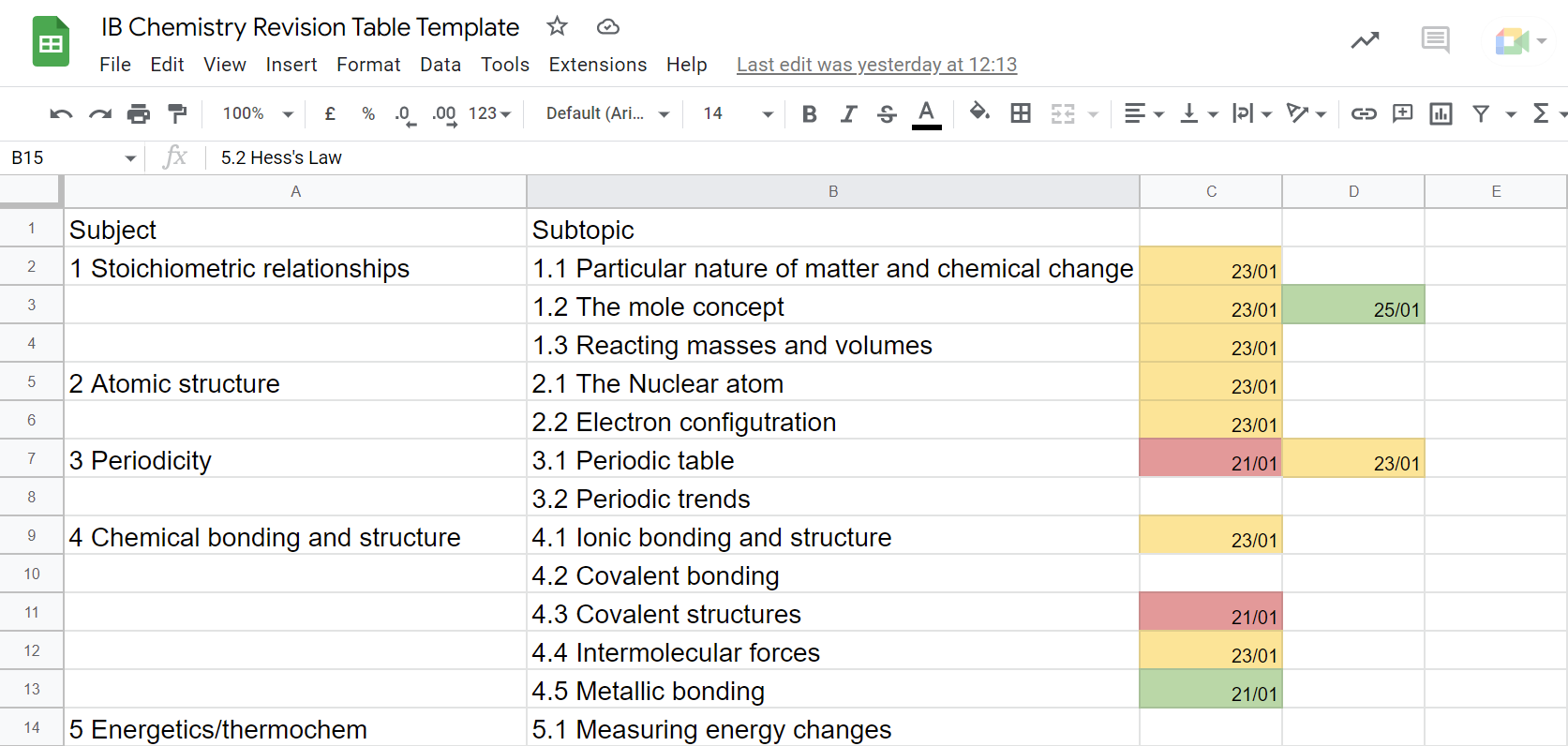Create a filter
The width and height of the screenshot is (1568, 746).
tap(1481, 114)
